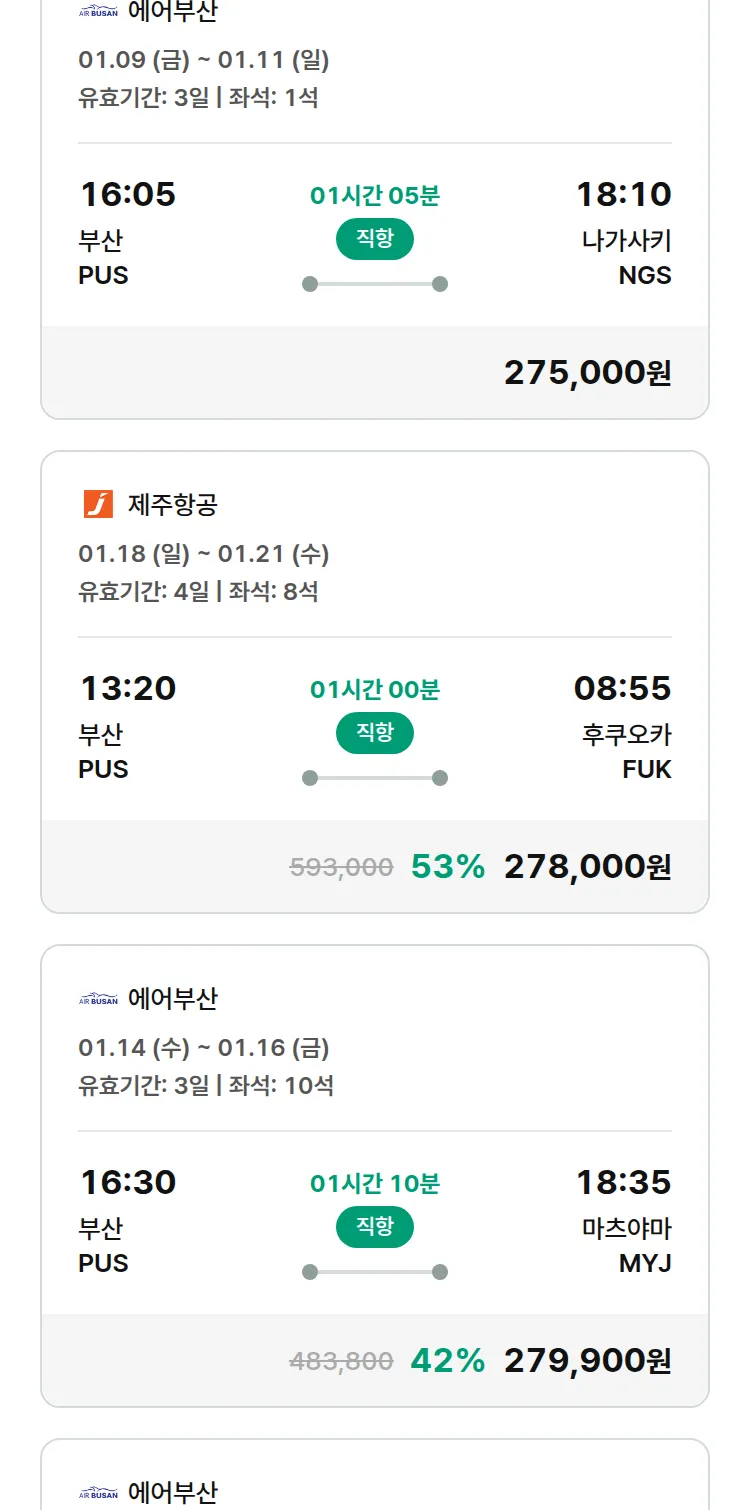Click the 01시간 10분 flight duration text
This screenshot has width=750, height=1510.
(375, 1184)
